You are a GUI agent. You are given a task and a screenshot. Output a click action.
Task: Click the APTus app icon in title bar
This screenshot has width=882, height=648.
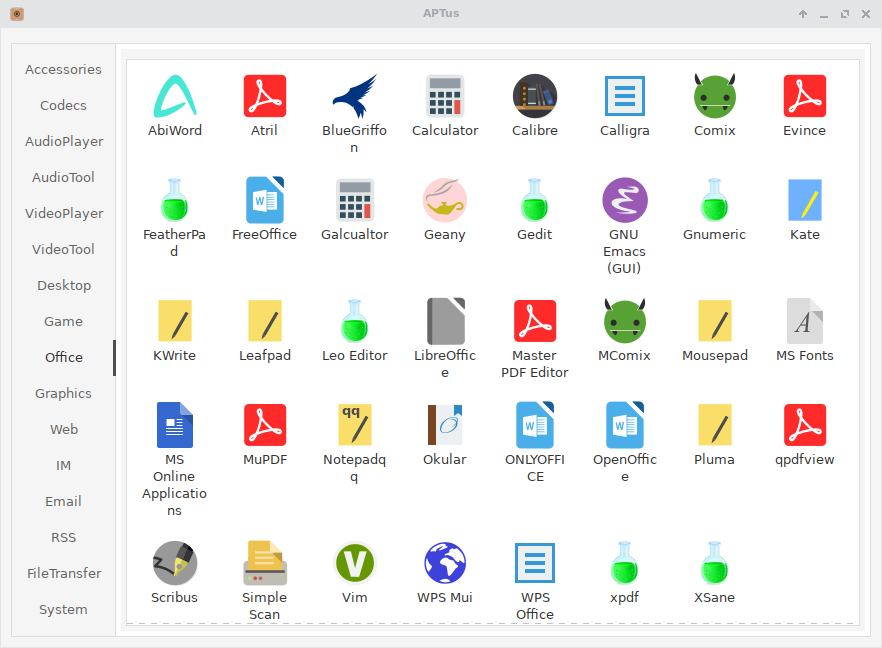[x=17, y=14]
